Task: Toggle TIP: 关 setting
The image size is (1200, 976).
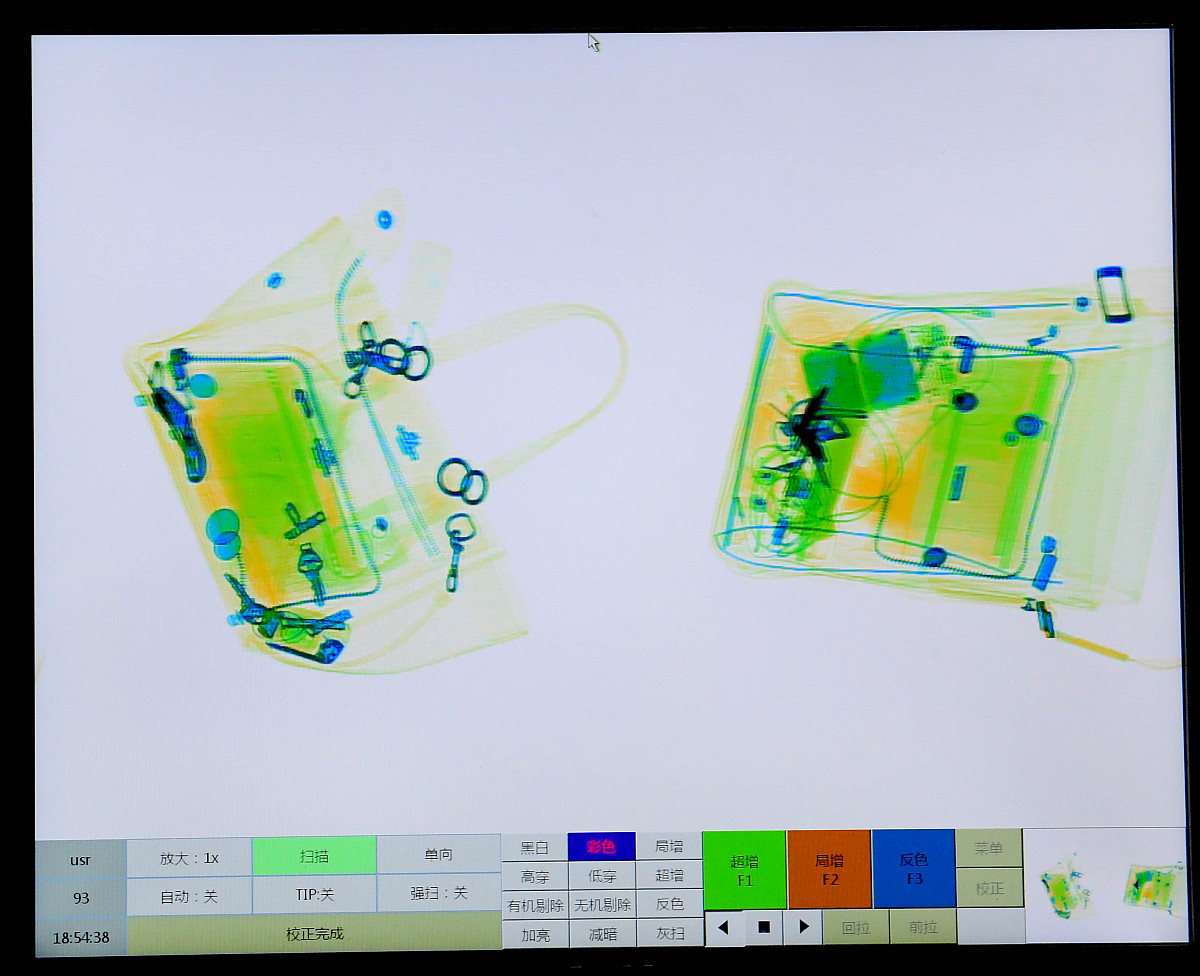Action: [314, 895]
